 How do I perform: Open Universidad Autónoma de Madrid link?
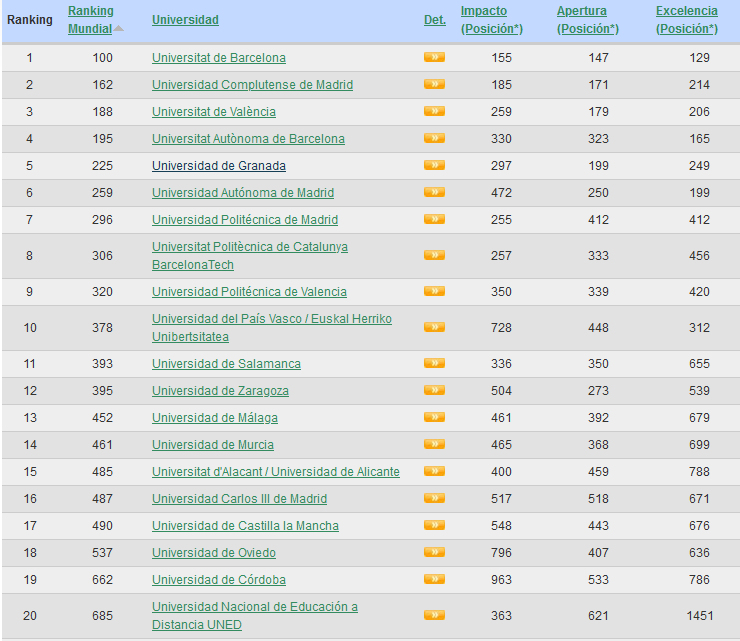click(243, 193)
